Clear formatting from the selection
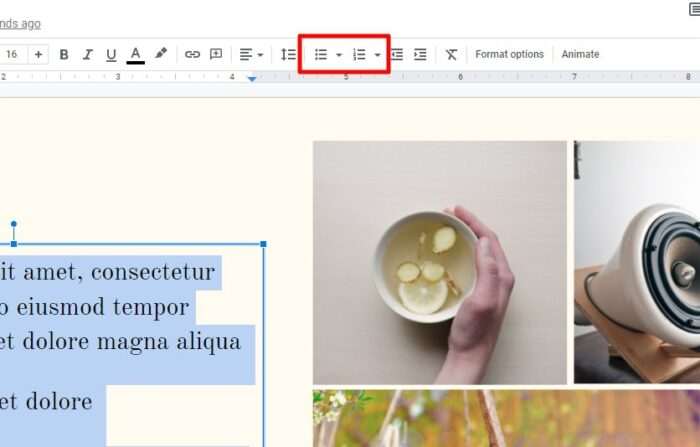Viewport: 700px width, 447px height. [451, 54]
